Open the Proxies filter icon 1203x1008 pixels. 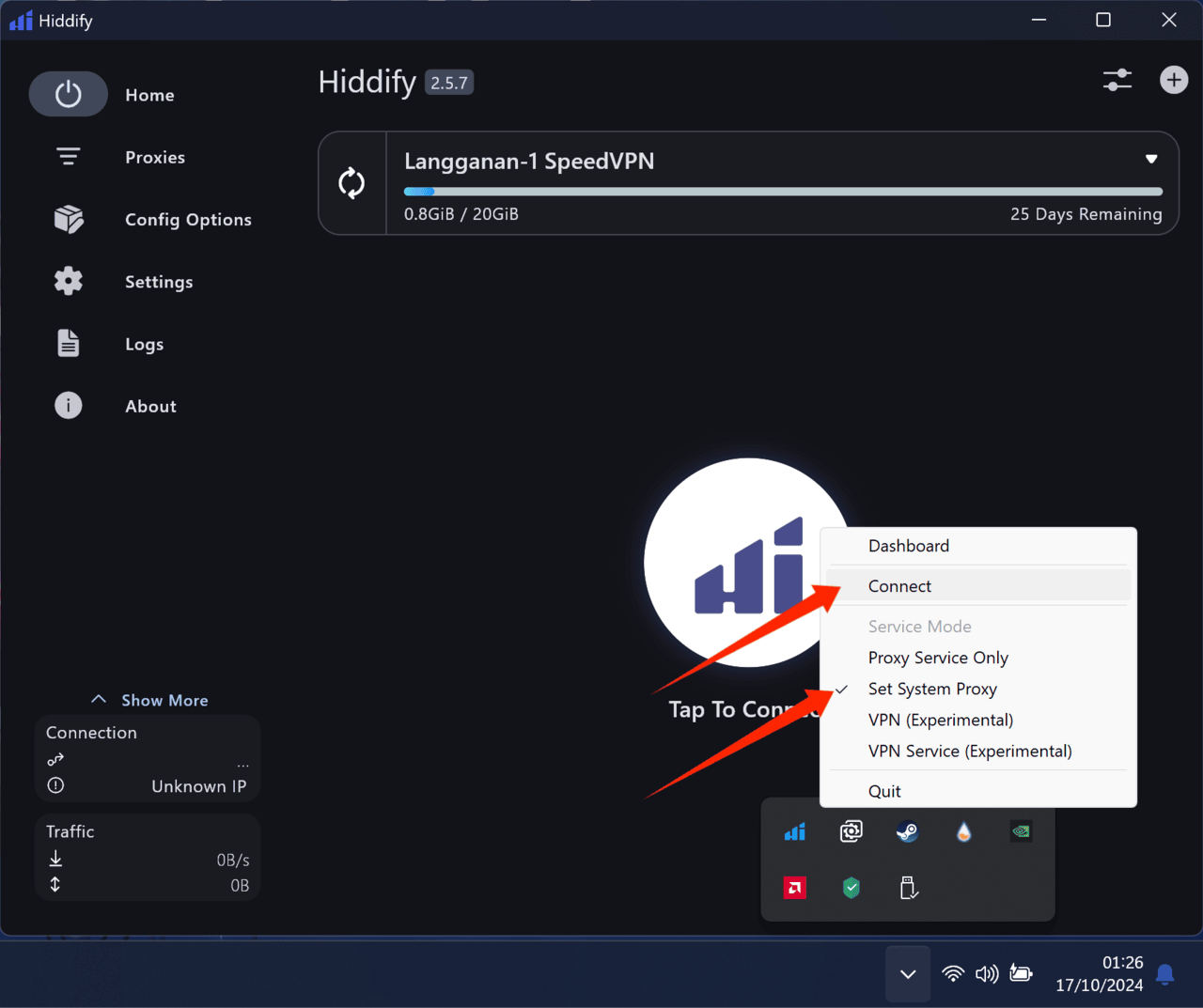point(69,156)
